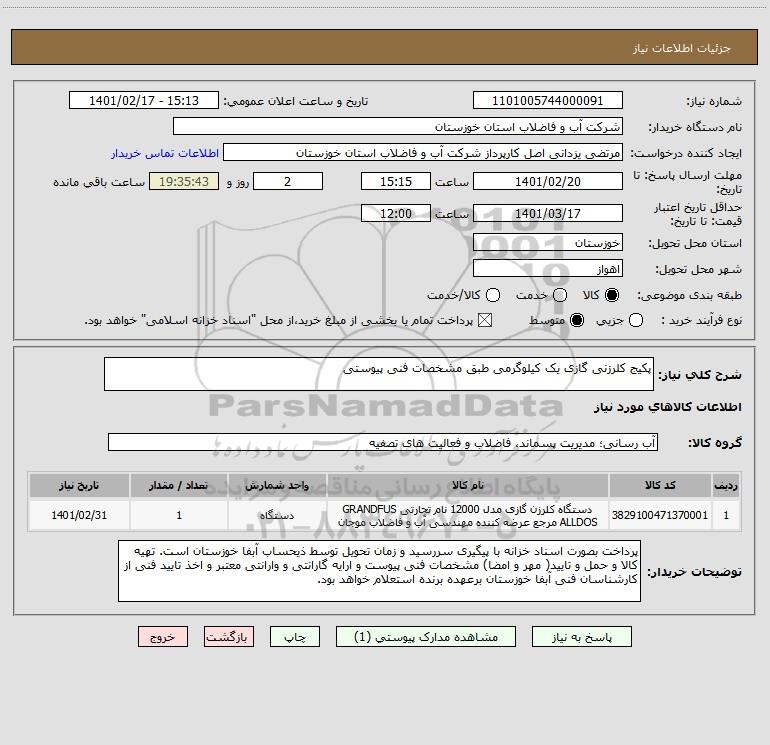Click the GRANDFUS ALLDOS product name cell
Screen dimensions: 770x745
pyautogui.click(x=468, y=515)
